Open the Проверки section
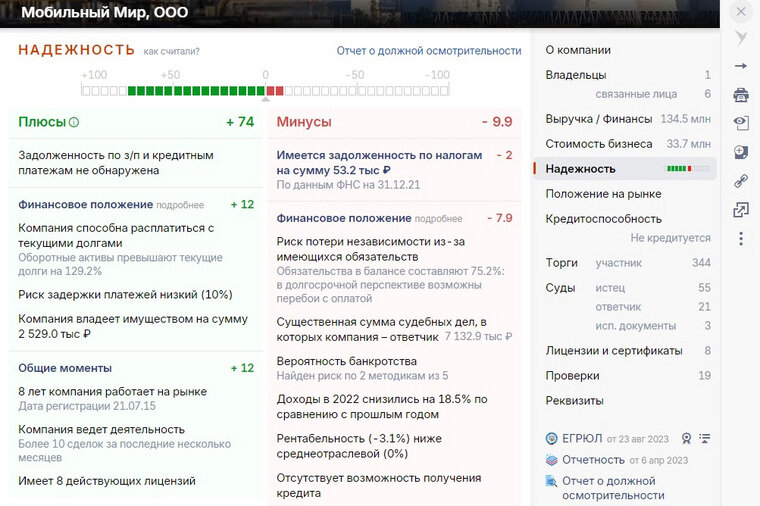 click(x=572, y=376)
